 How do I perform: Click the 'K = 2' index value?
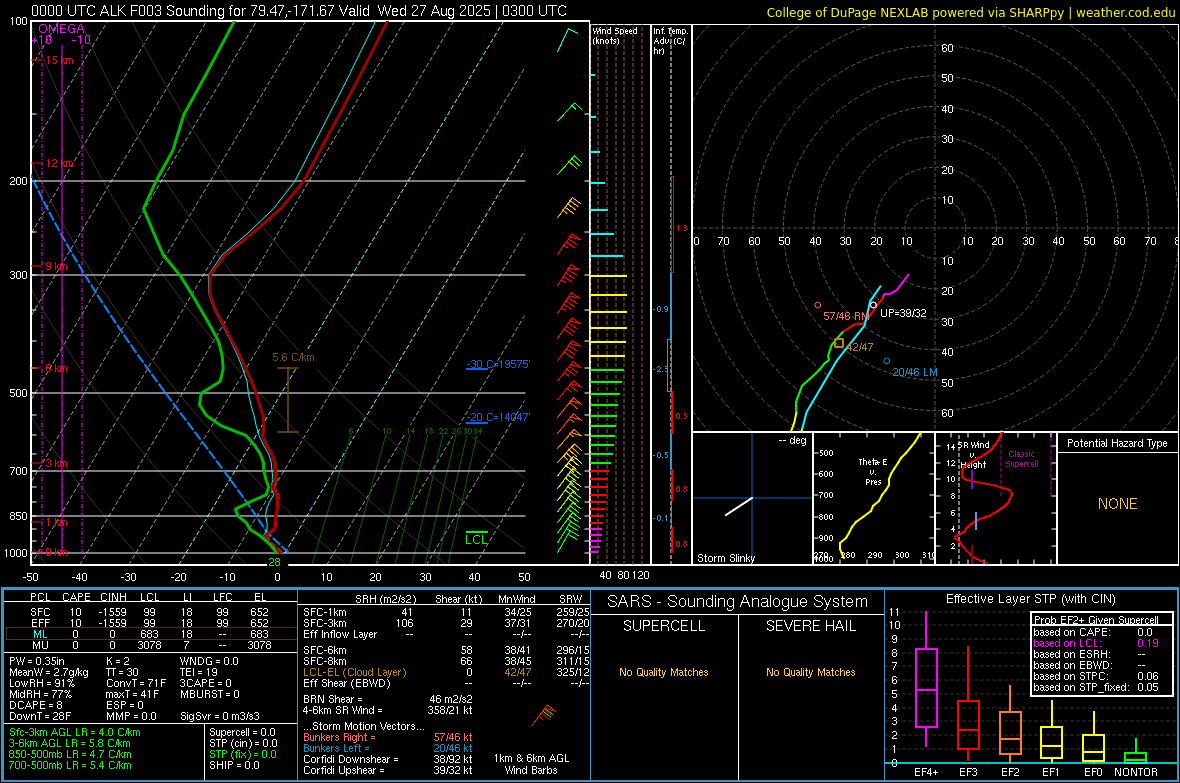[x=118, y=662]
